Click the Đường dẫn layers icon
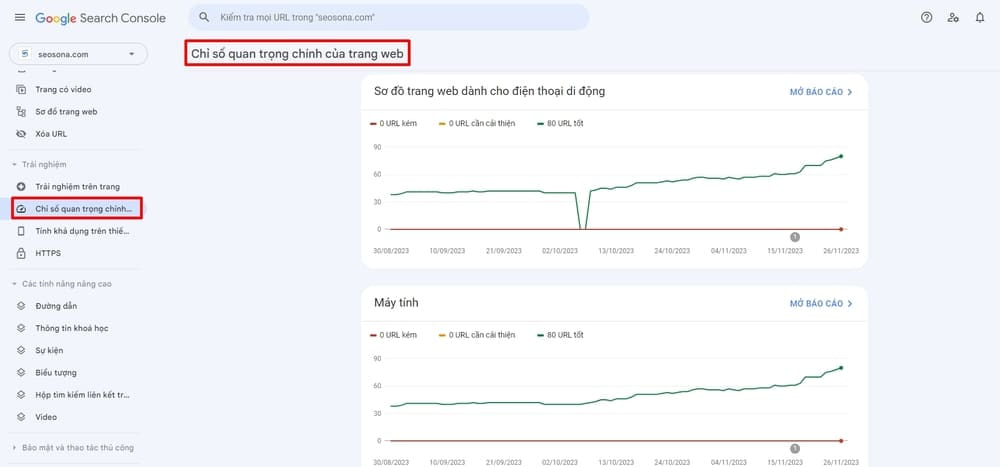 (x=21, y=306)
